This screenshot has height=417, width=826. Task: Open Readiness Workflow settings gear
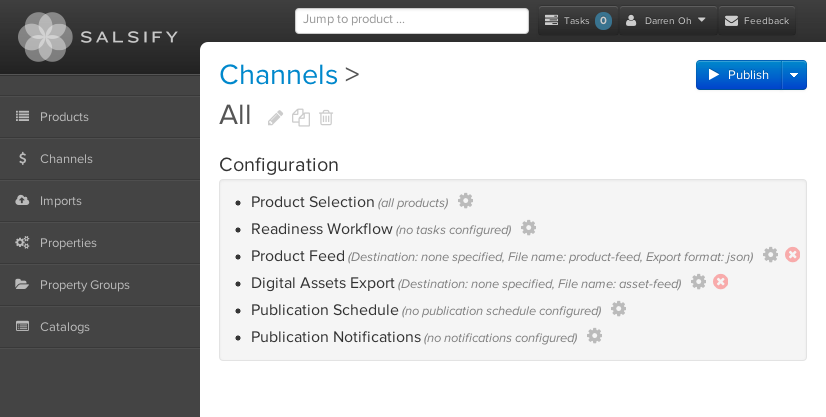click(528, 227)
